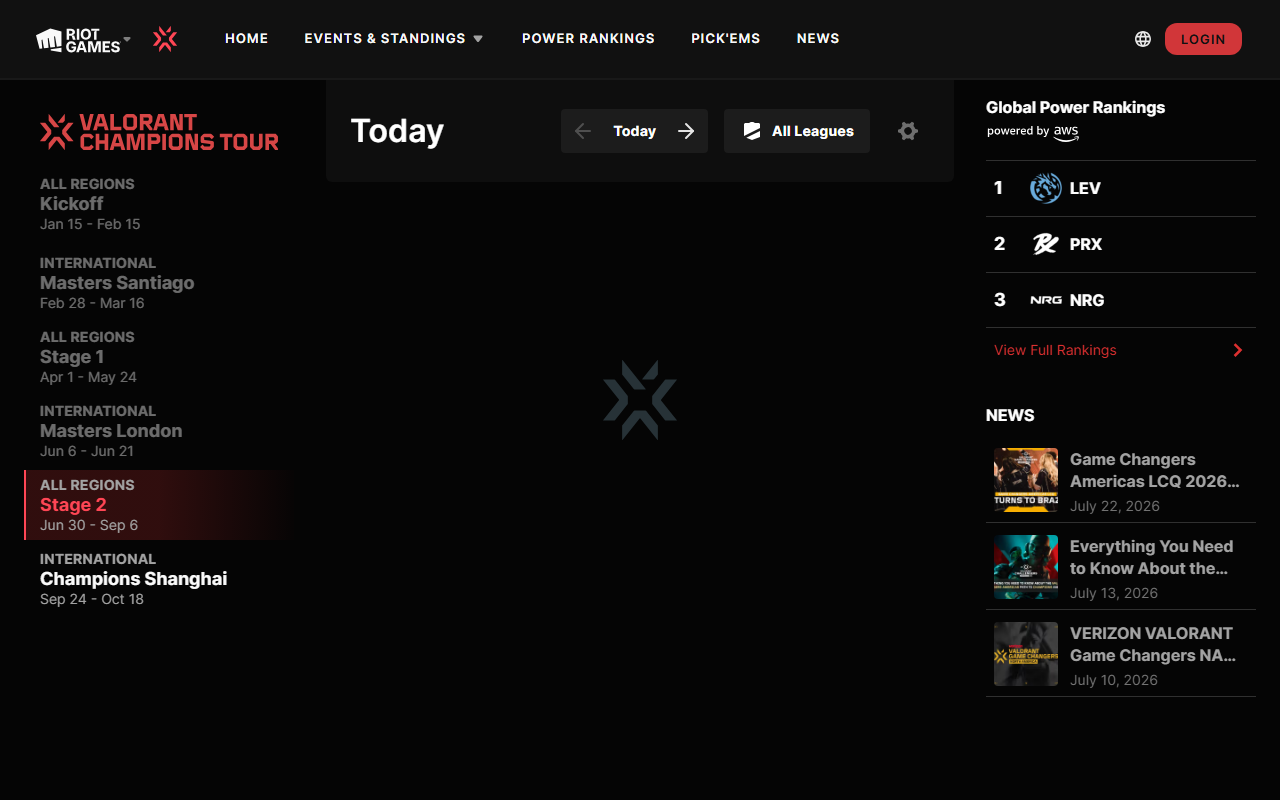Go to the previous day with left arrow
Image resolution: width=1280 pixels, height=800 pixels.
click(x=583, y=131)
